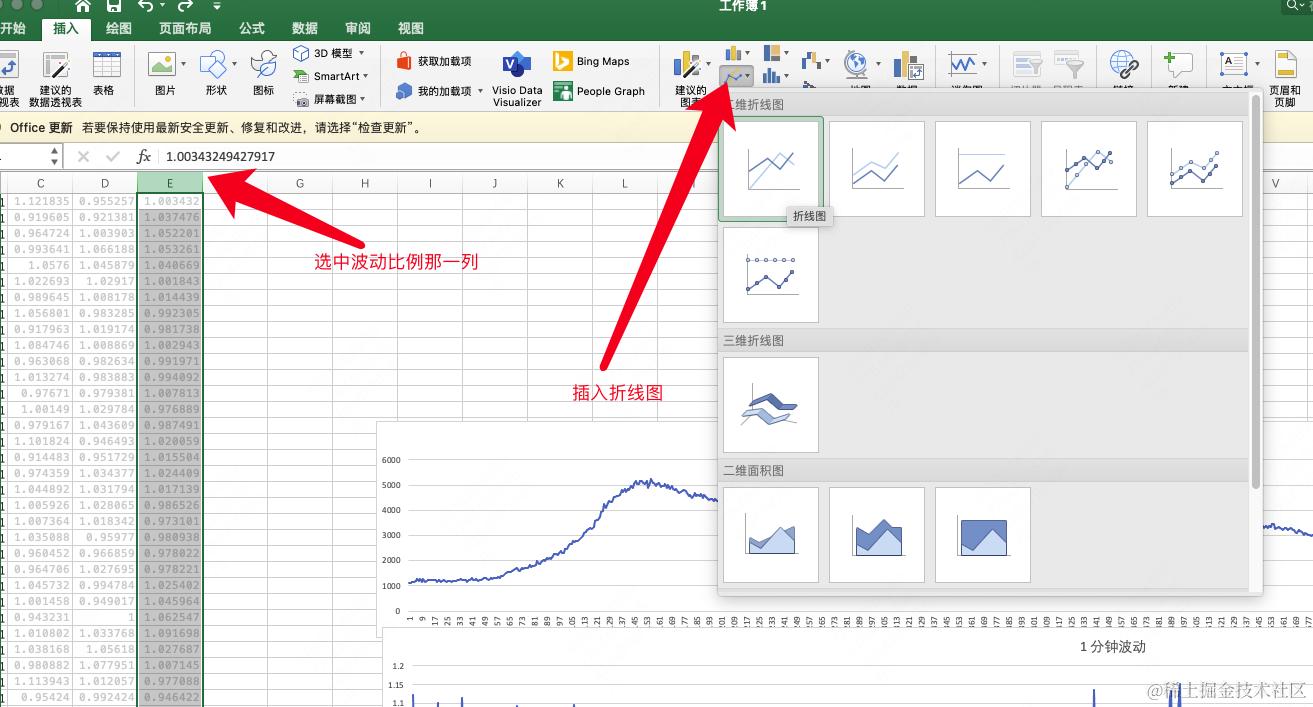Switch to the 审阅 tab
This screenshot has width=1313, height=707.
(x=358, y=29)
